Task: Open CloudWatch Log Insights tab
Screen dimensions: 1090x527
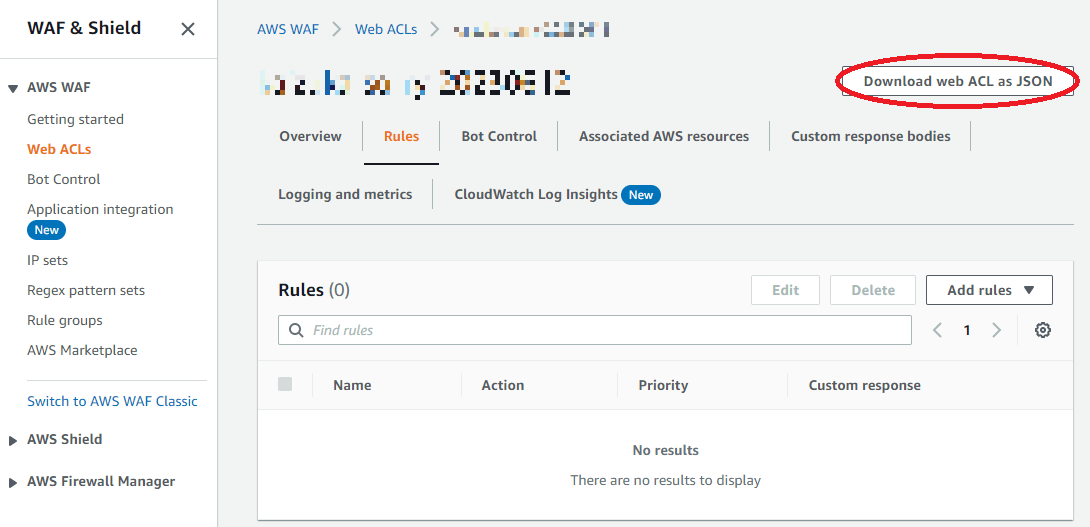Action: (x=536, y=194)
